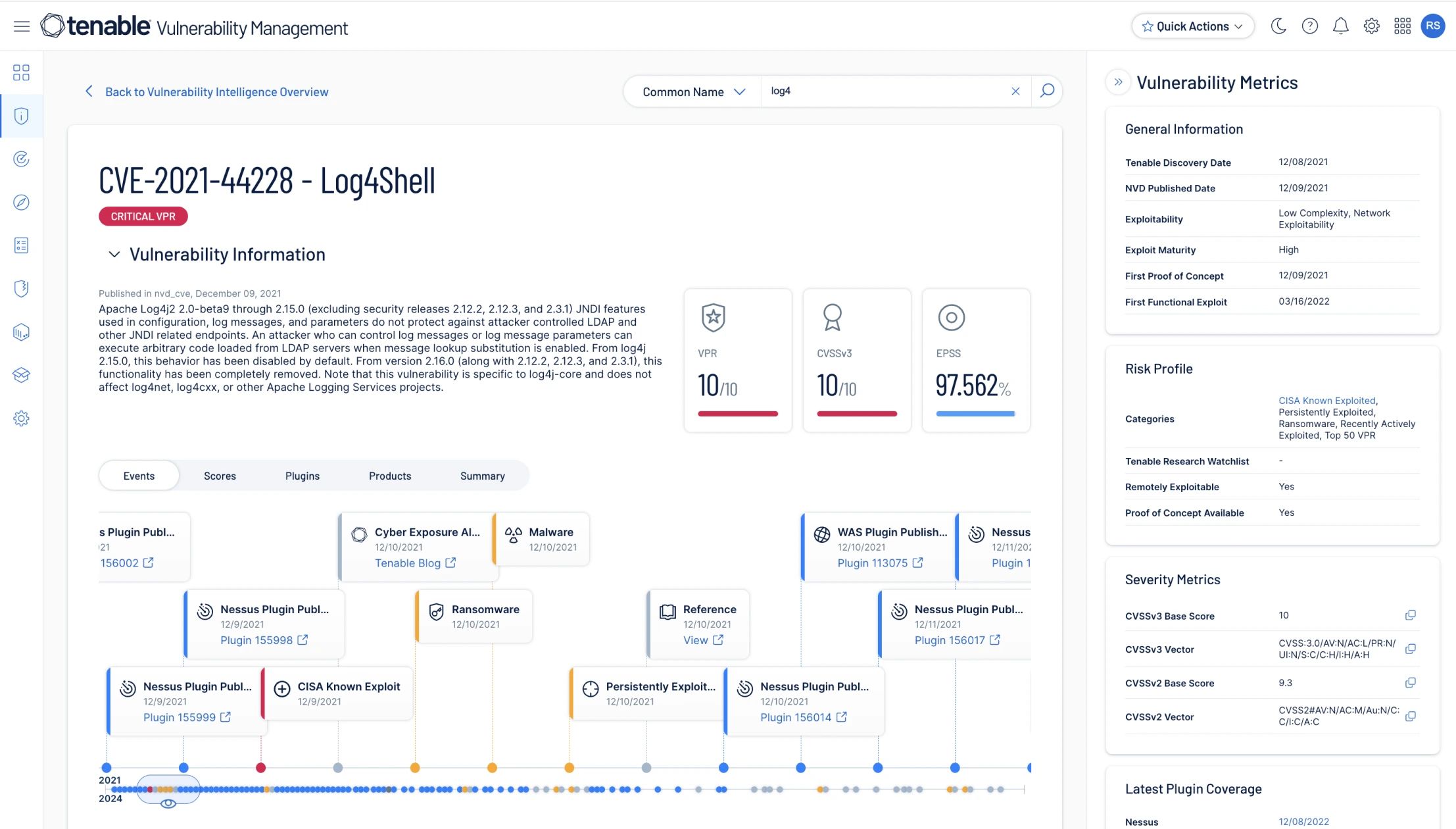The width and height of the screenshot is (1456, 829).
Task: Switch to the Summary tab
Action: (x=483, y=476)
